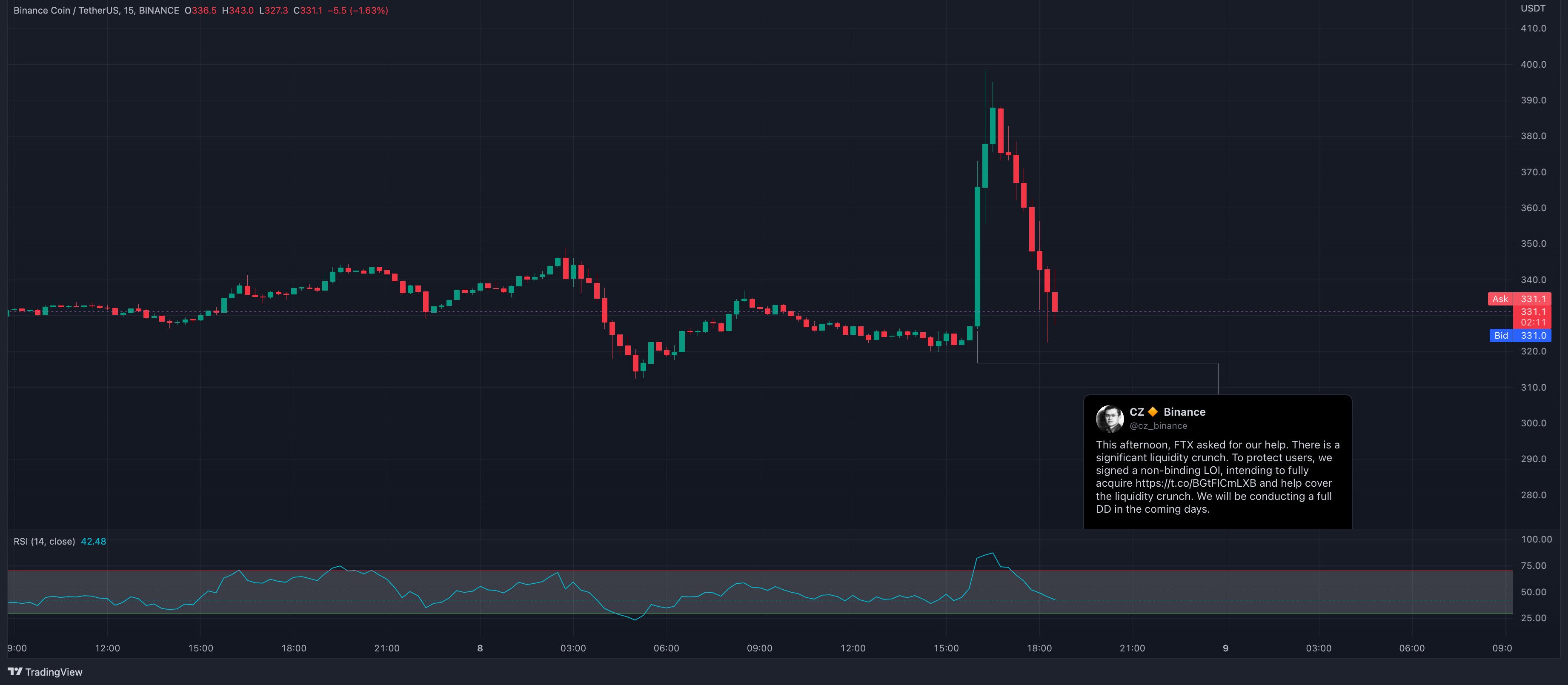Image resolution: width=1568 pixels, height=685 pixels.
Task: Click the close value C331.1
Action: pyautogui.click(x=307, y=10)
